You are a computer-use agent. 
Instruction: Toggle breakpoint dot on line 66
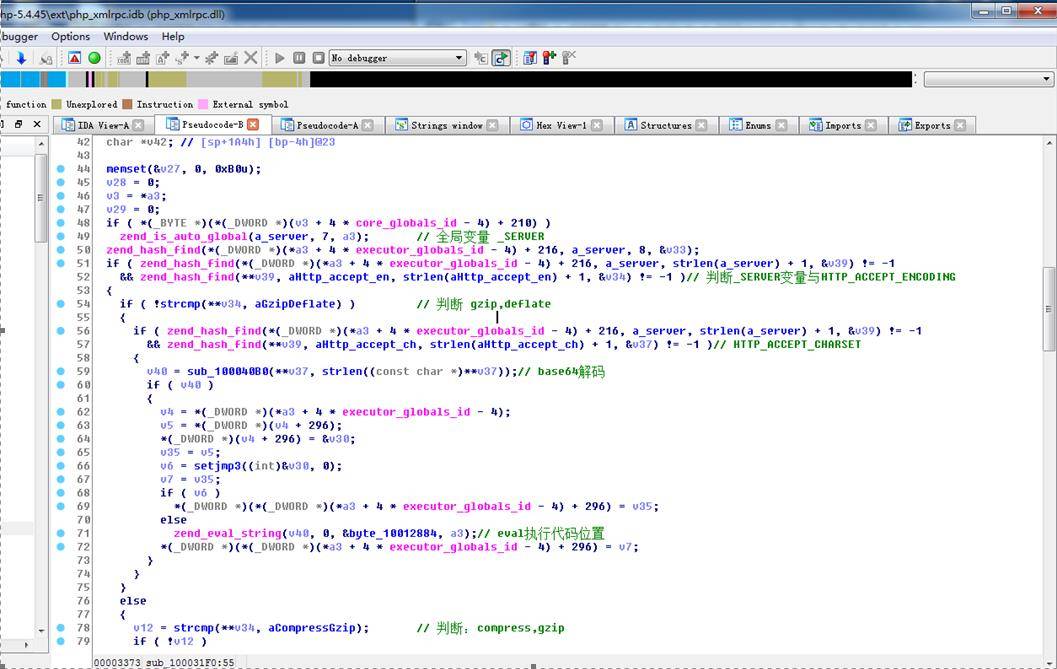(x=61, y=465)
